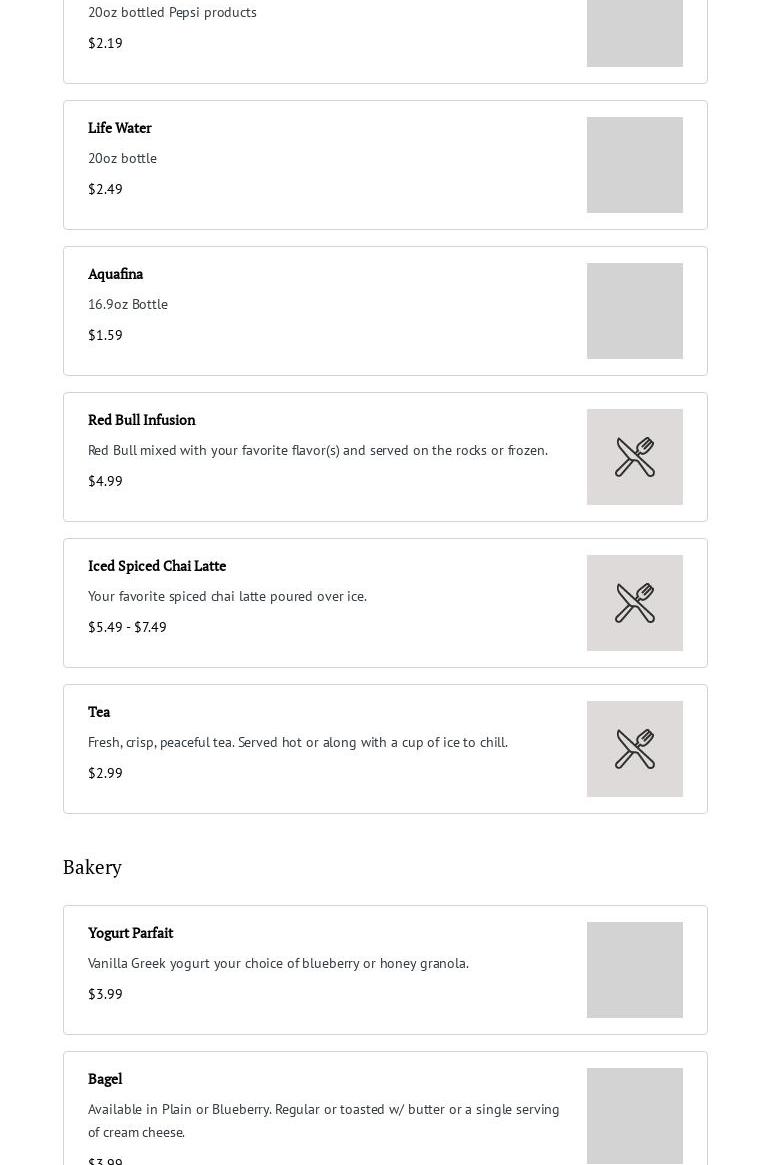Select the Yogurt Parfait image thumbnail
Screen dimensions: 770x1165
(x=635, y=970)
